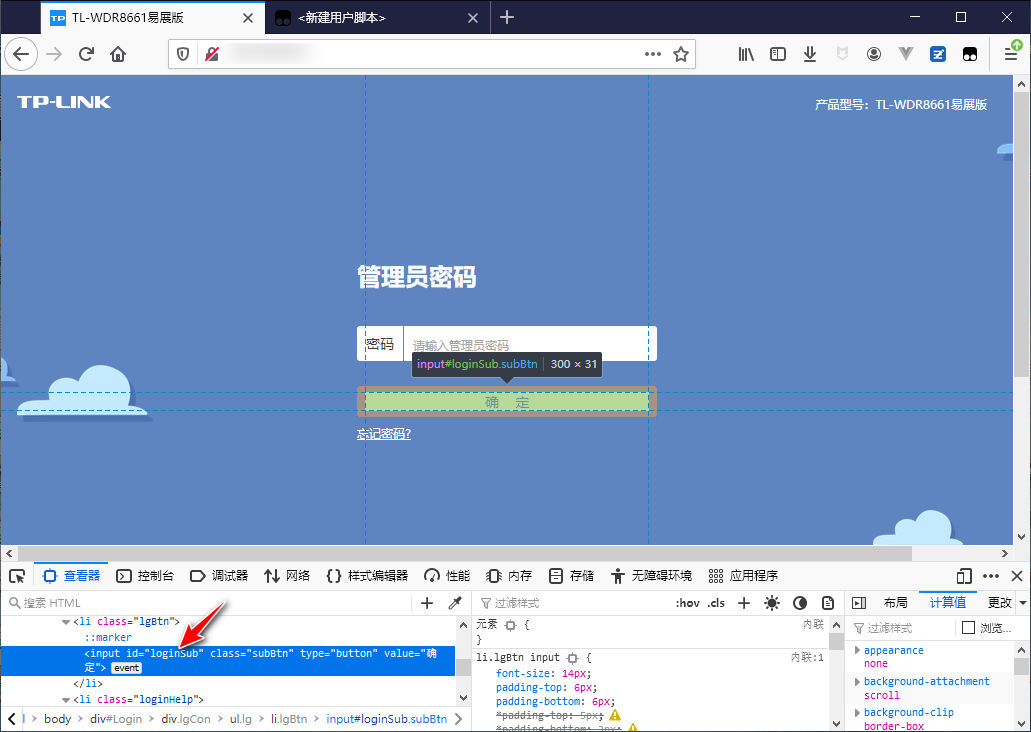This screenshot has height=732, width=1031.
Task: Open the page actions three-dot menu
Action: click(652, 54)
